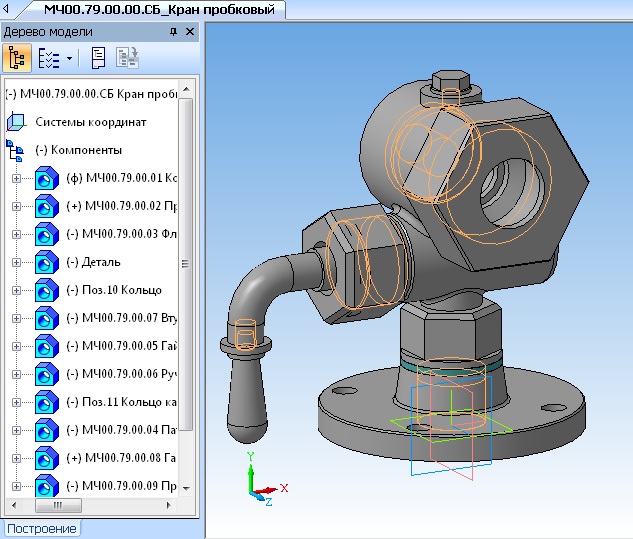
Task: Select the tree structure display mode icon
Action: [19, 59]
